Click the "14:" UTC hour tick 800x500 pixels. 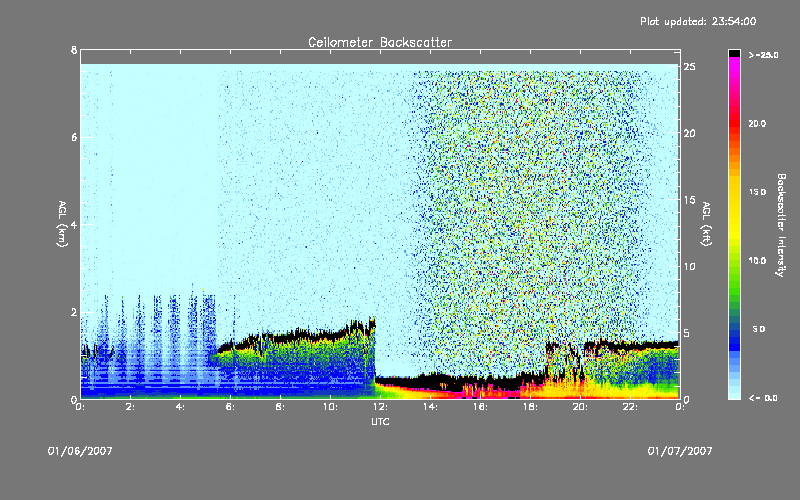430,407
